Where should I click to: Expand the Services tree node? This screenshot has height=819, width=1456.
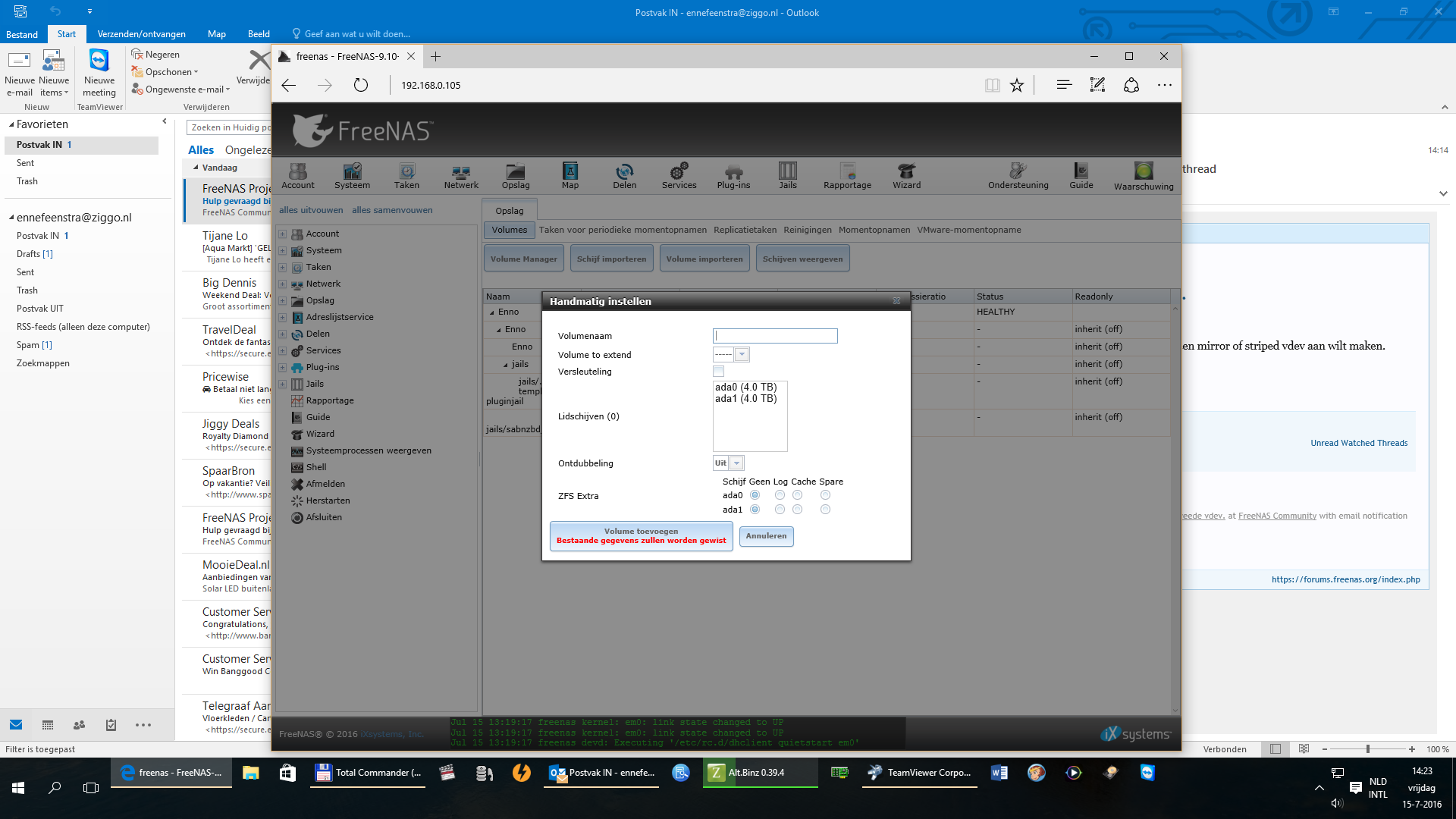pyautogui.click(x=282, y=351)
